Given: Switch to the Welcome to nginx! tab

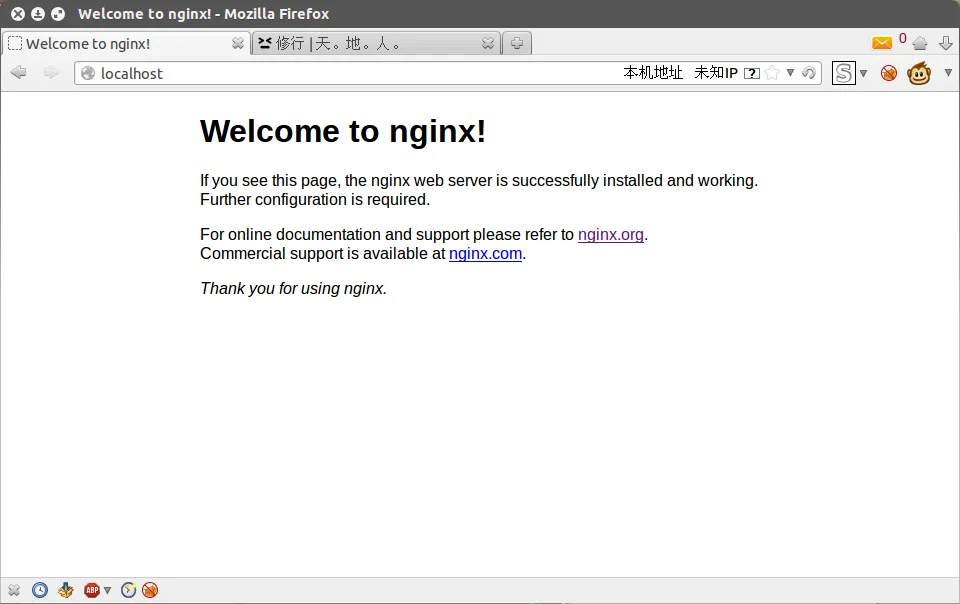Looking at the screenshot, I should coord(126,43).
